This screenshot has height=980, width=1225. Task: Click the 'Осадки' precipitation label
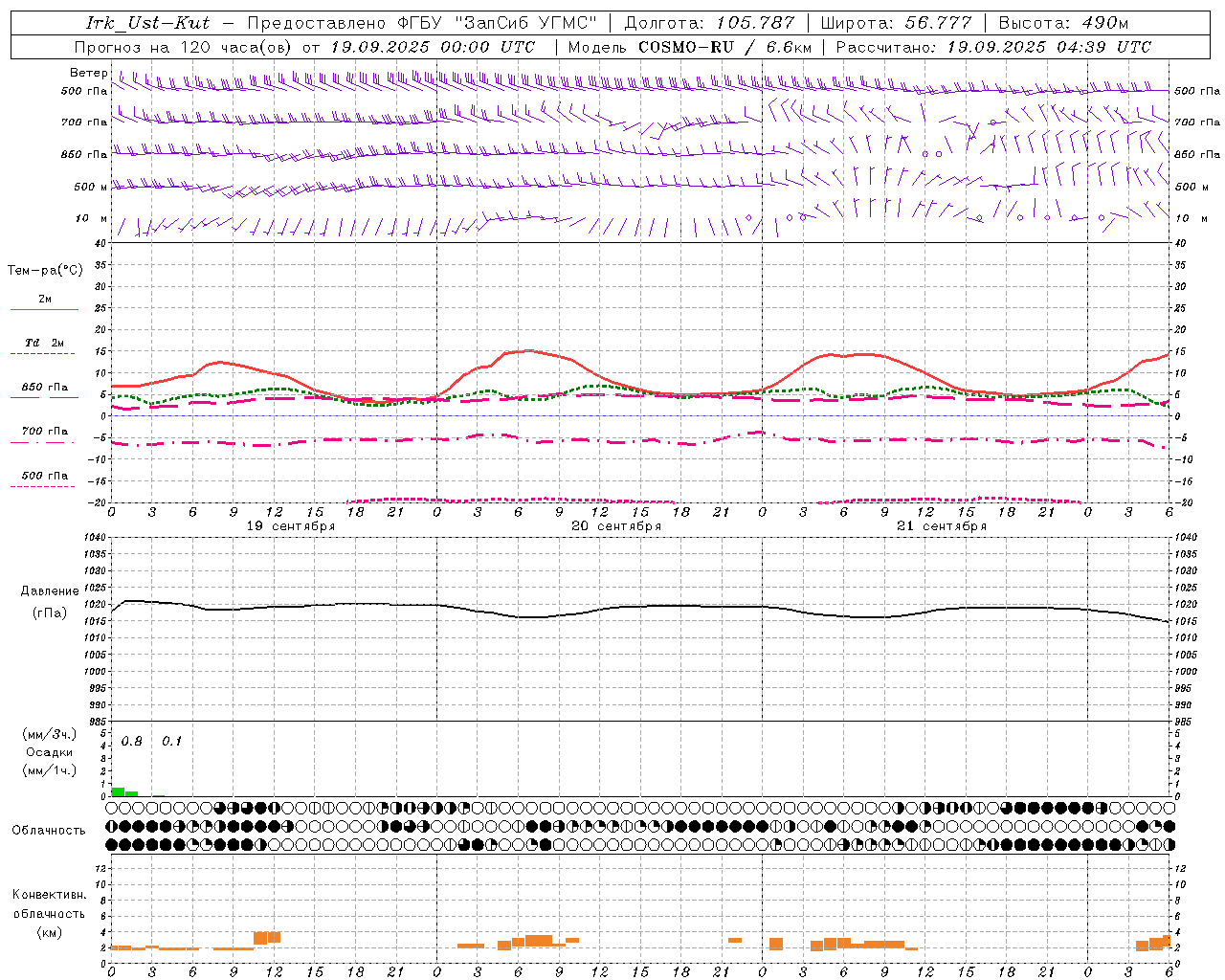coord(49,752)
